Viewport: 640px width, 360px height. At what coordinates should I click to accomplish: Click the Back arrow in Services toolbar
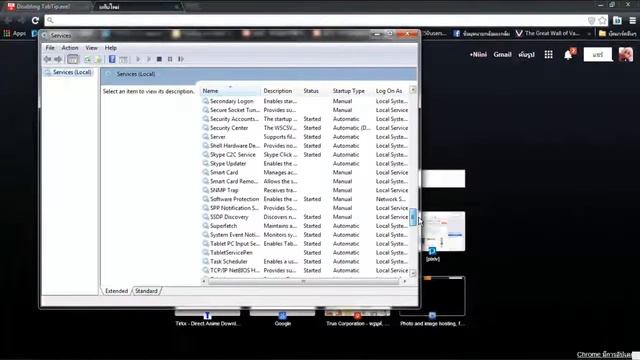click(x=47, y=59)
